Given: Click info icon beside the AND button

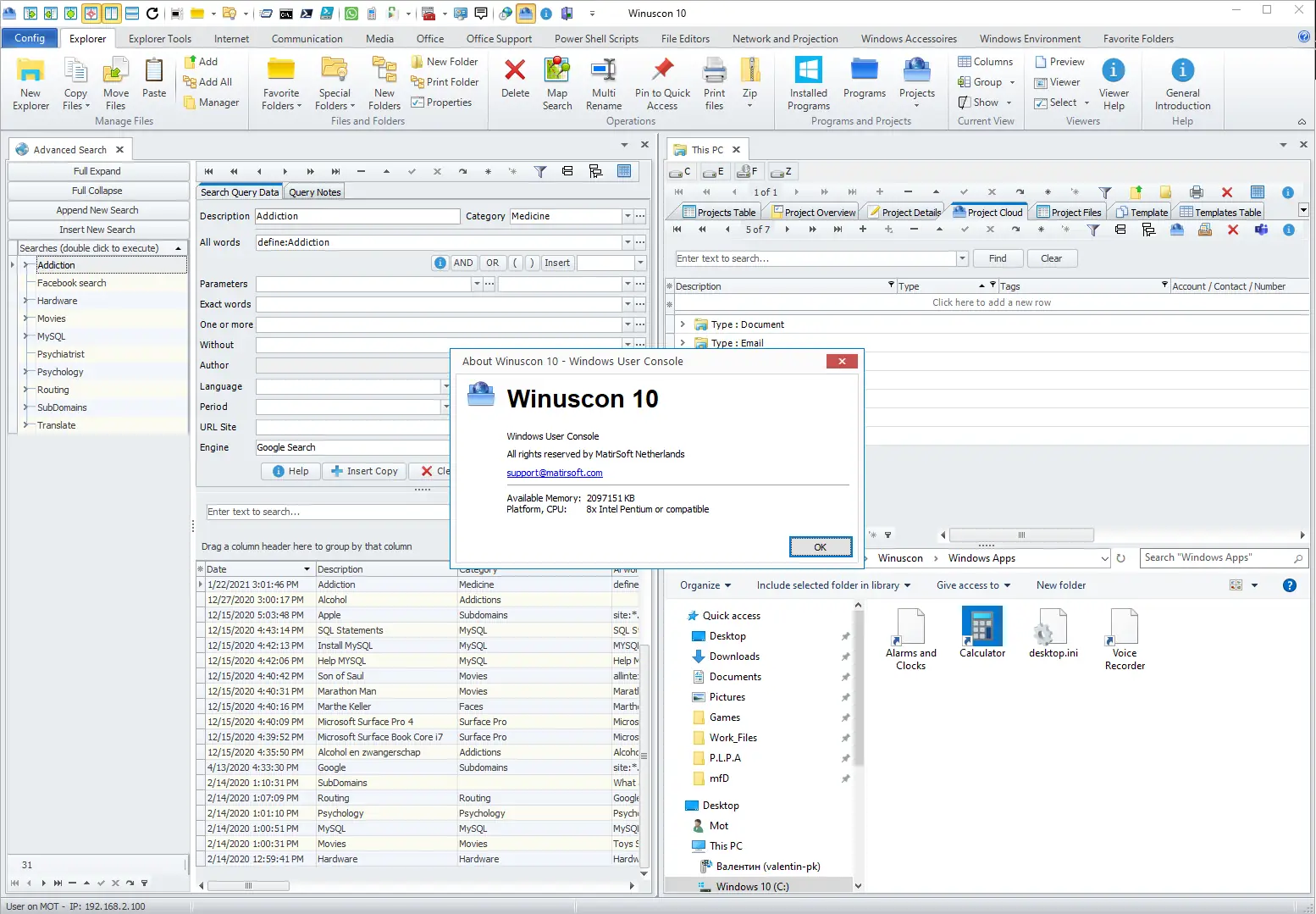Looking at the screenshot, I should click(440, 263).
